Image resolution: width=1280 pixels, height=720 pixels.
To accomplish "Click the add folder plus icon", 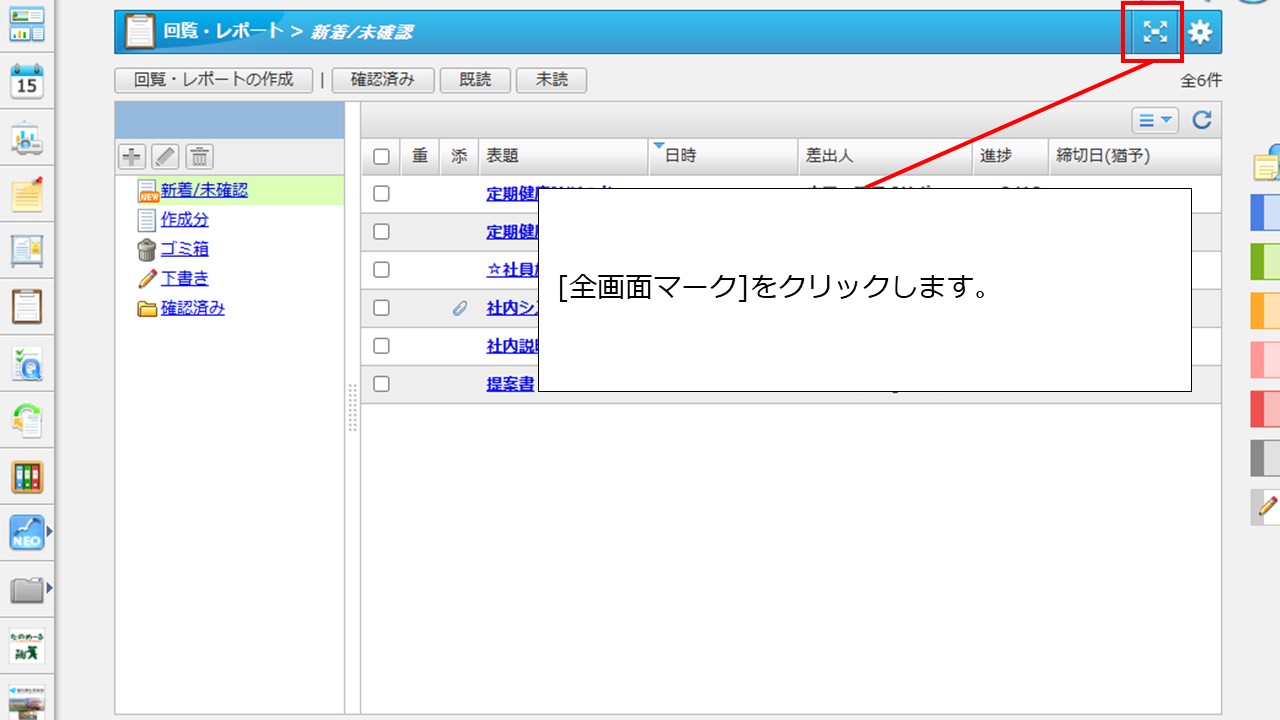I will pos(132,156).
